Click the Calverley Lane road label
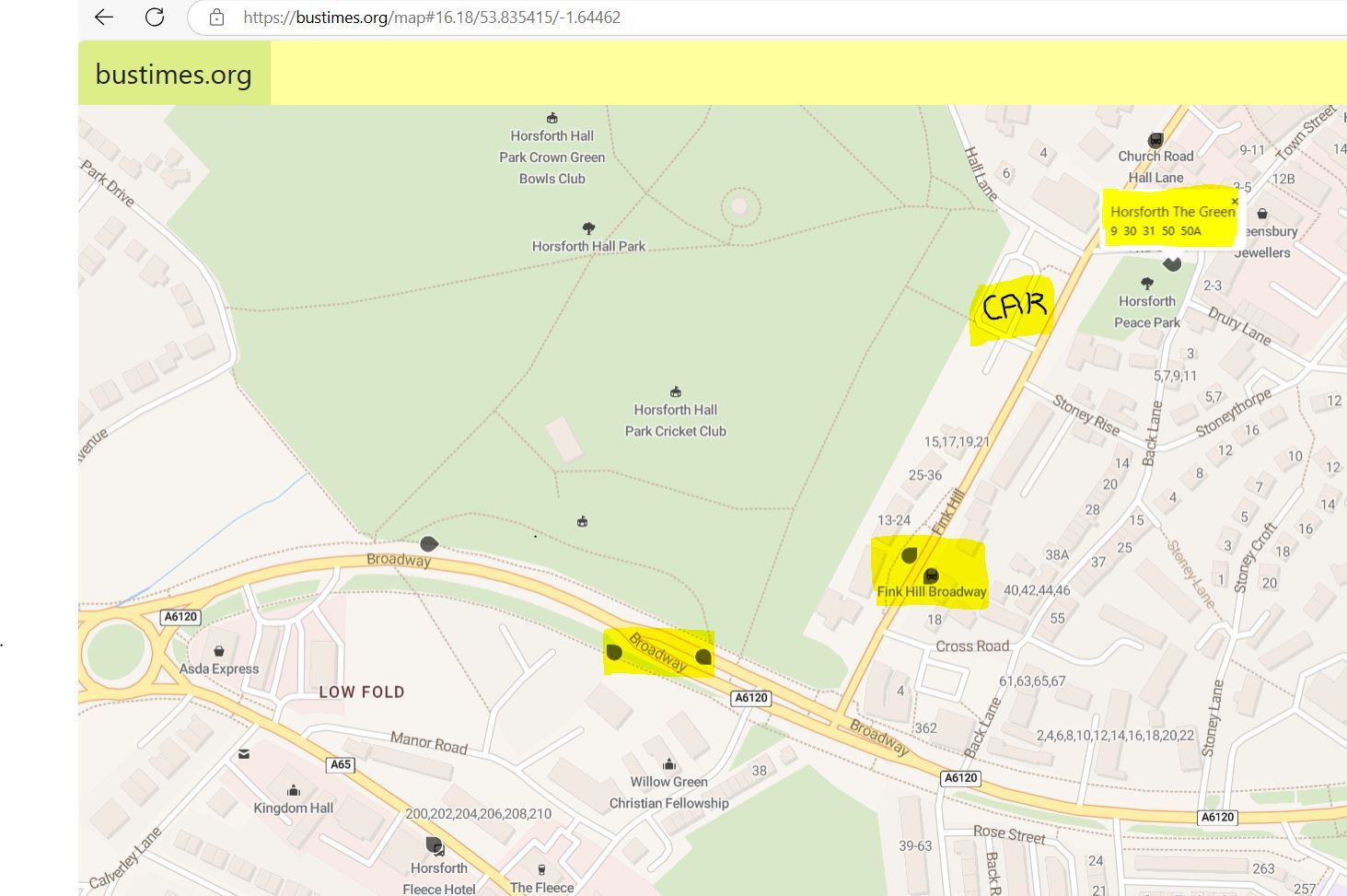Image resolution: width=1347 pixels, height=896 pixels. (x=125, y=858)
